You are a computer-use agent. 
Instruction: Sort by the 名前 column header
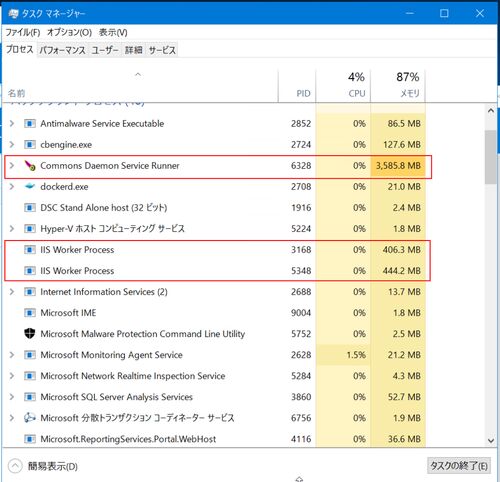[140, 86]
